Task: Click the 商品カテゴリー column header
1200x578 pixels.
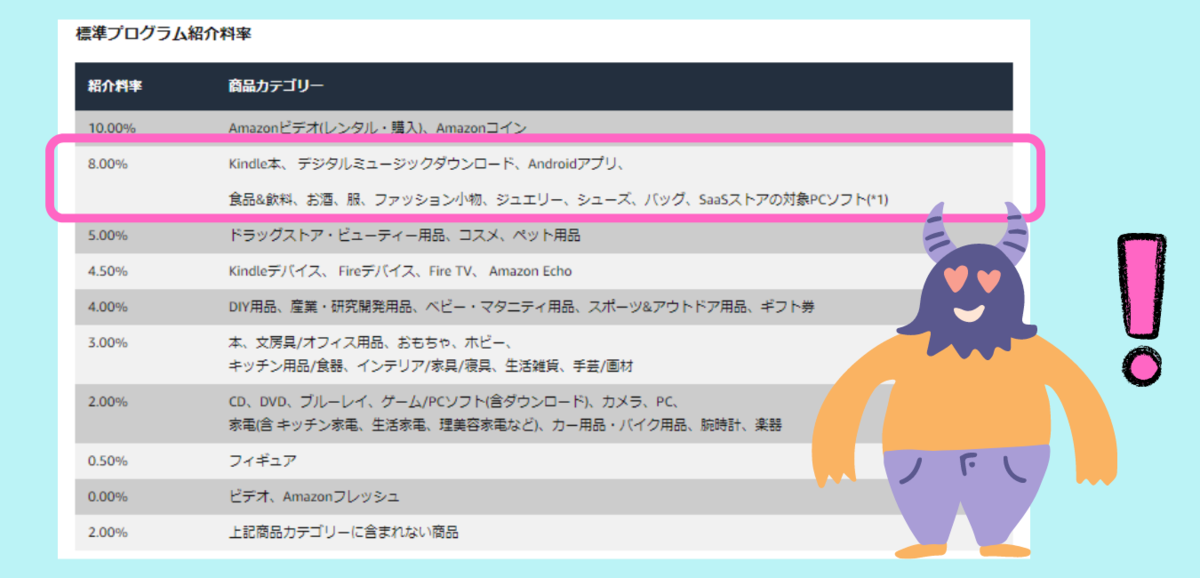Action: click(276, 86)
